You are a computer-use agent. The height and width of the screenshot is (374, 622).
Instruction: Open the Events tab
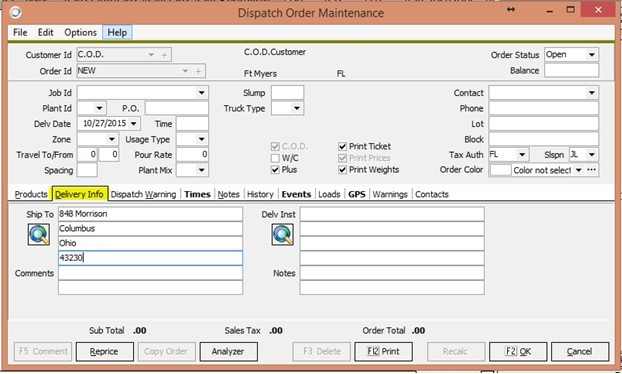pyautogui.click(x=296, y=194)
